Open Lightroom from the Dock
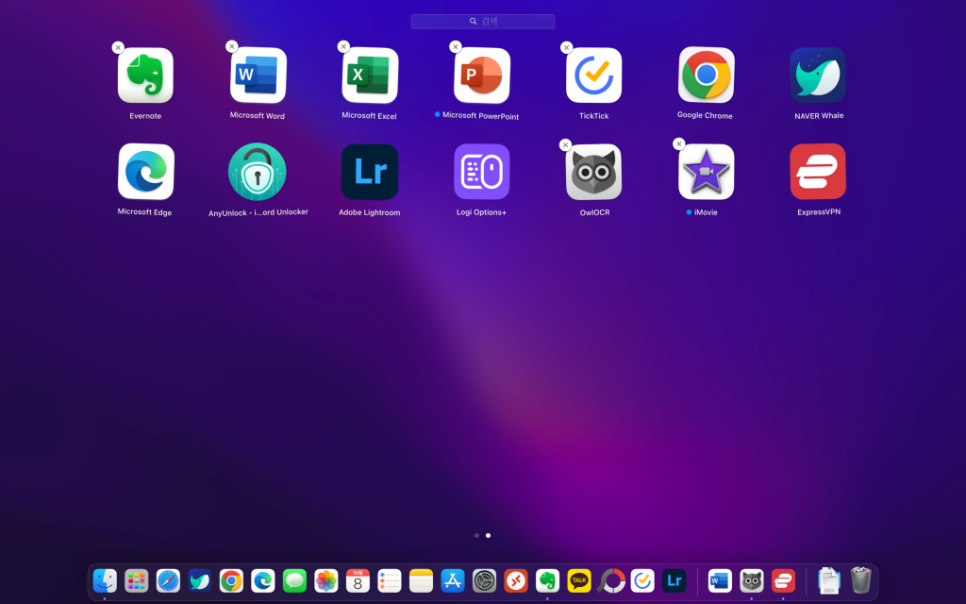The height and width of the screenshot is (604, 966). coord(674,581)
